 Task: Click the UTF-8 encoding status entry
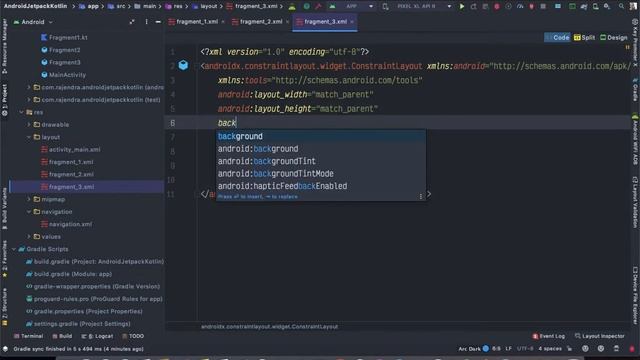(x=525, y=349)
